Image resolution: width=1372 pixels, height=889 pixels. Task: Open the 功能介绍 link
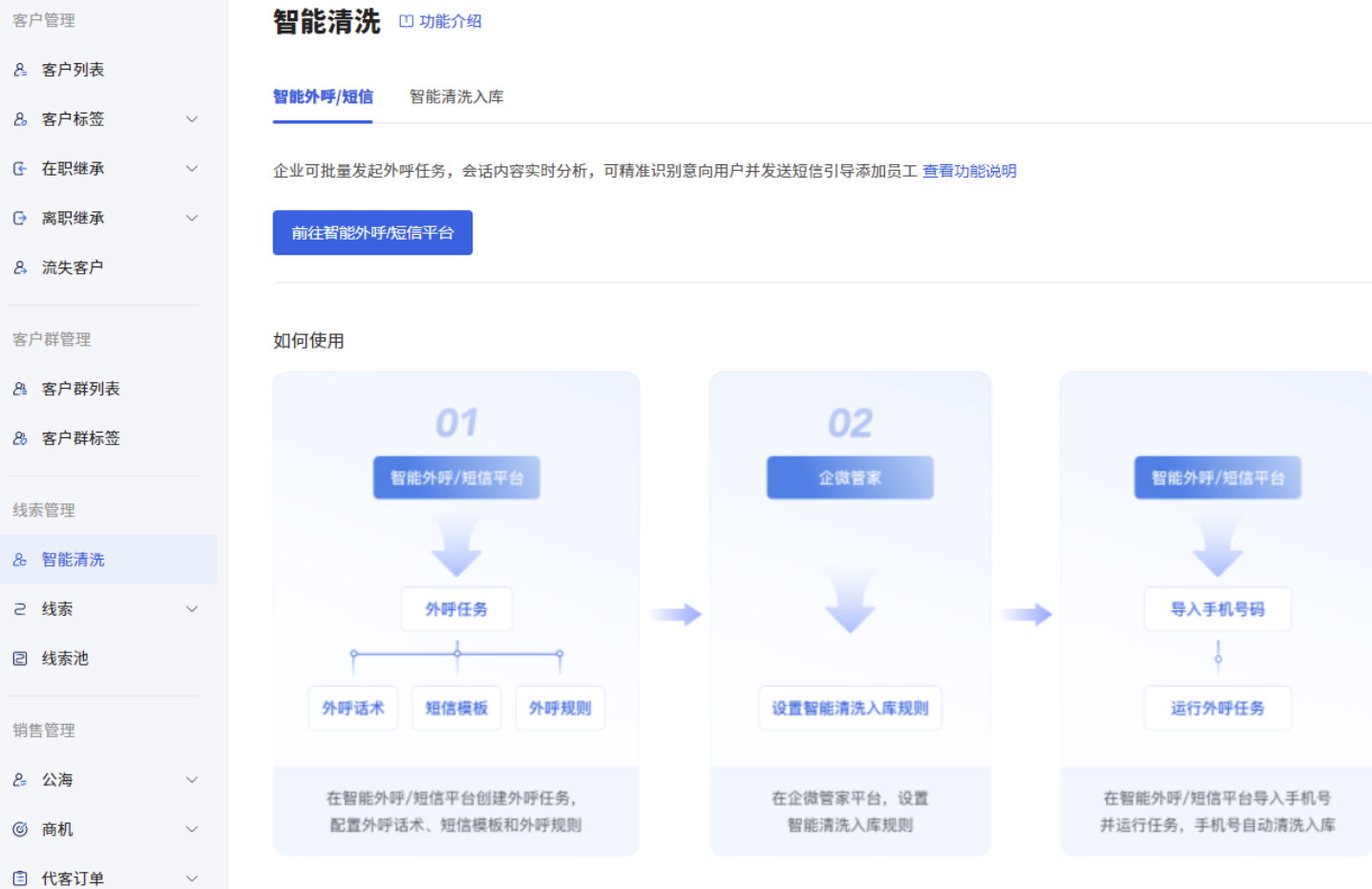click(451, 22)
